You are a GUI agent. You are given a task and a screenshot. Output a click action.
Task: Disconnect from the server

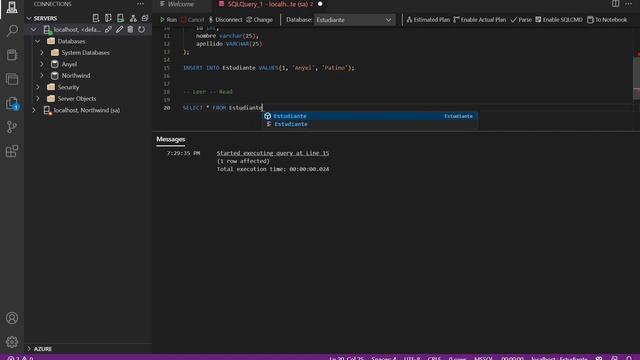[x=225, y=20]
